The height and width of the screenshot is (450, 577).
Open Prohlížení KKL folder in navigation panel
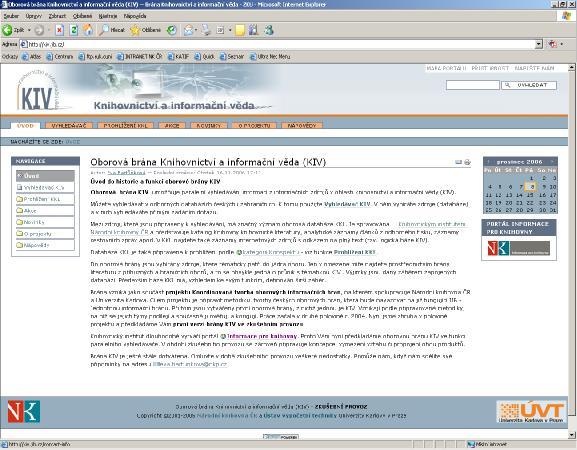pyautogui.click(x=45, y=199)
